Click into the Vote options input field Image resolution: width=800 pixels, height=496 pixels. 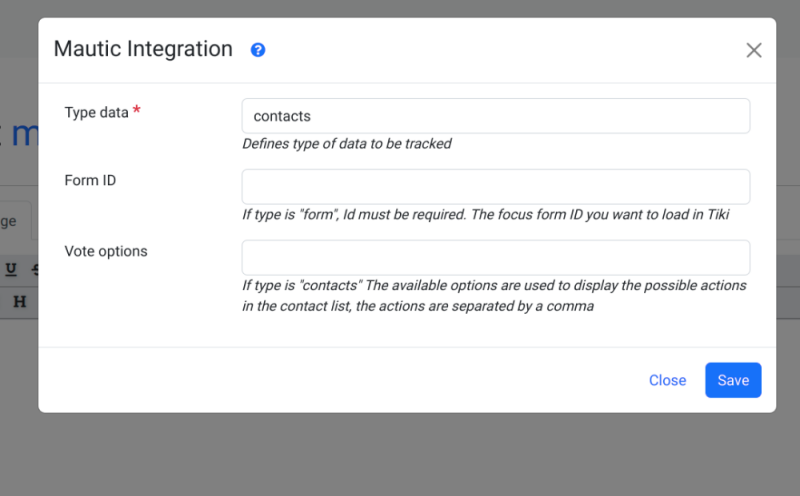pos(495,258)
